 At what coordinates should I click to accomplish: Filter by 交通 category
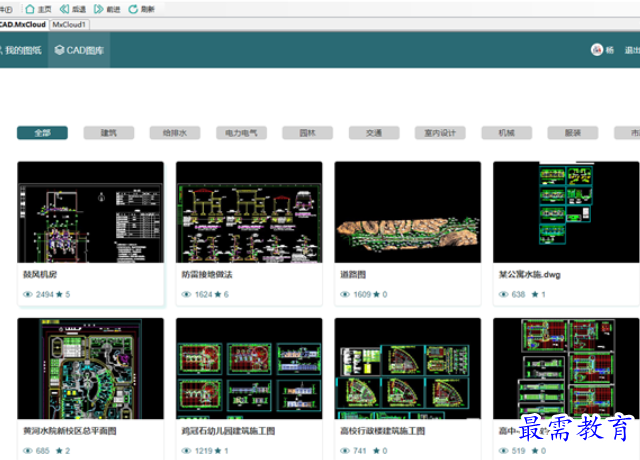point(374,133)
